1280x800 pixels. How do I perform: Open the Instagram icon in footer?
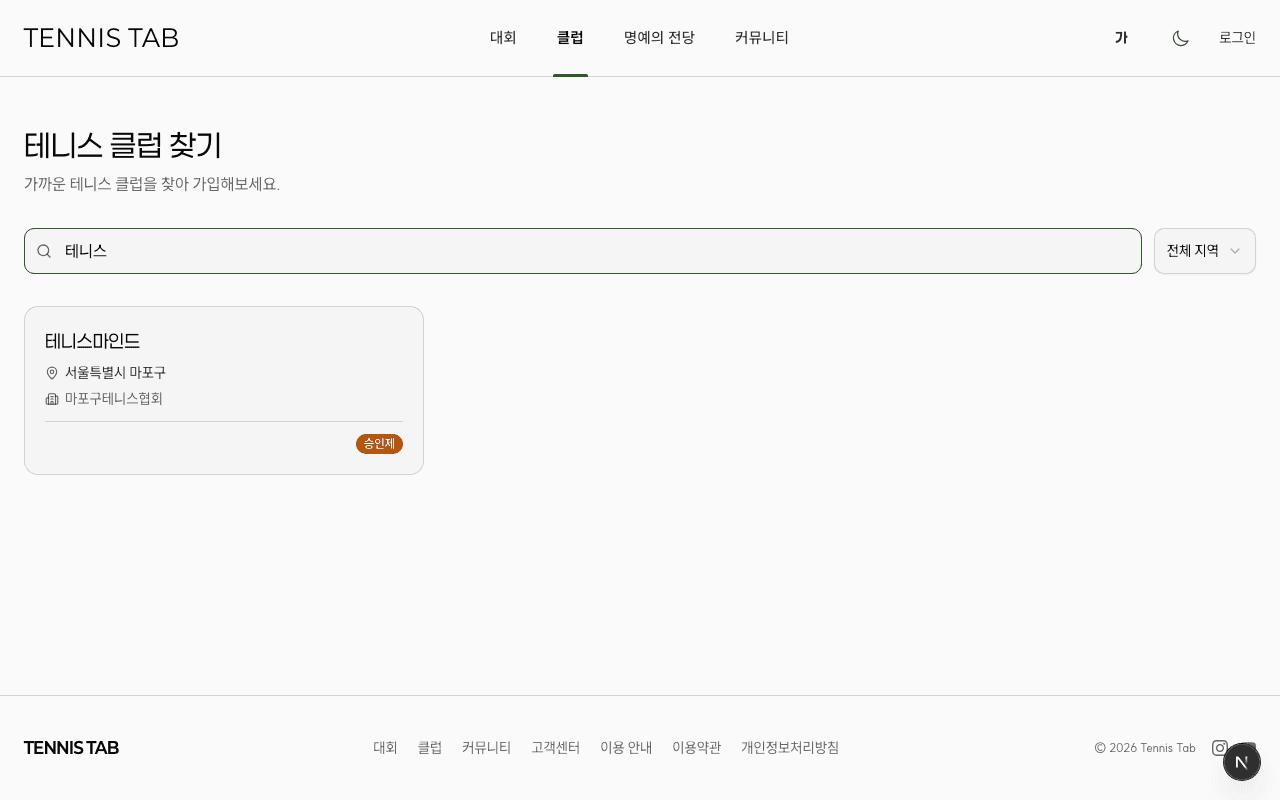click(x=1219, y=747)
